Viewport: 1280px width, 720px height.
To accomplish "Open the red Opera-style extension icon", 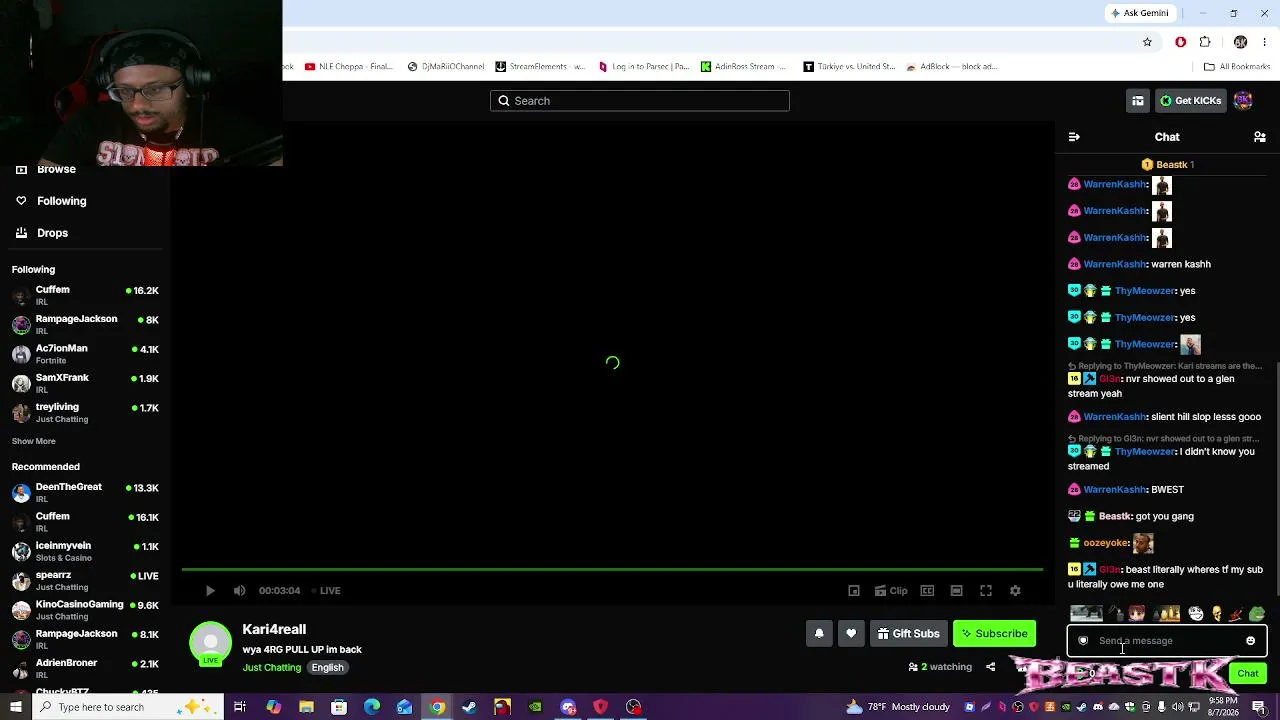I will (x=1181, y=42).
